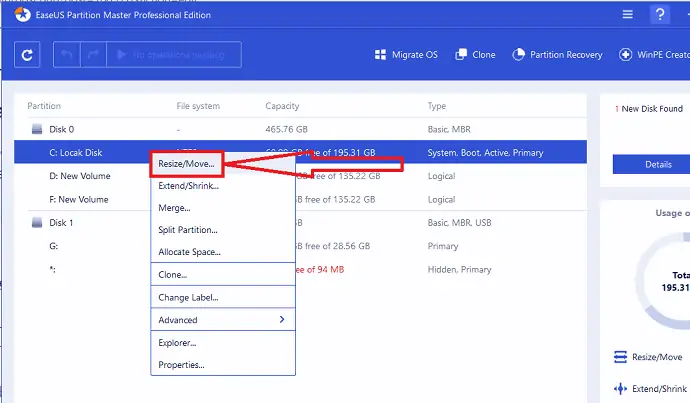Viewport: 690px width, 403px height.
Task: Click the No operations pending execute button
Action: tap(174, 55)
